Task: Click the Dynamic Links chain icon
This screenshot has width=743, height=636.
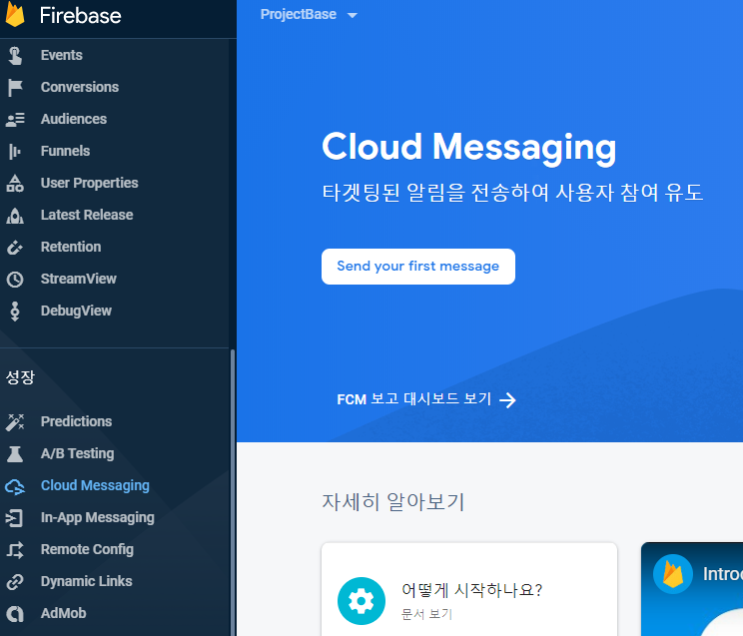Action: click(15, 581)
